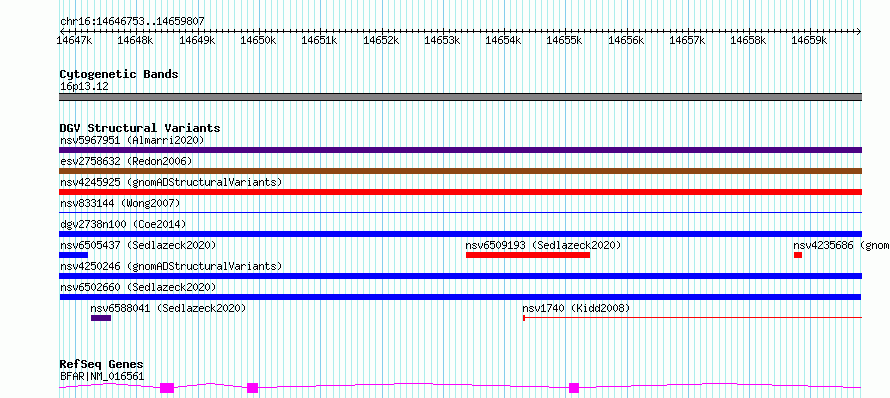890x398 pixels.
Task: Click the small red nsv4235686 variant block
Action: coord(798,255)
